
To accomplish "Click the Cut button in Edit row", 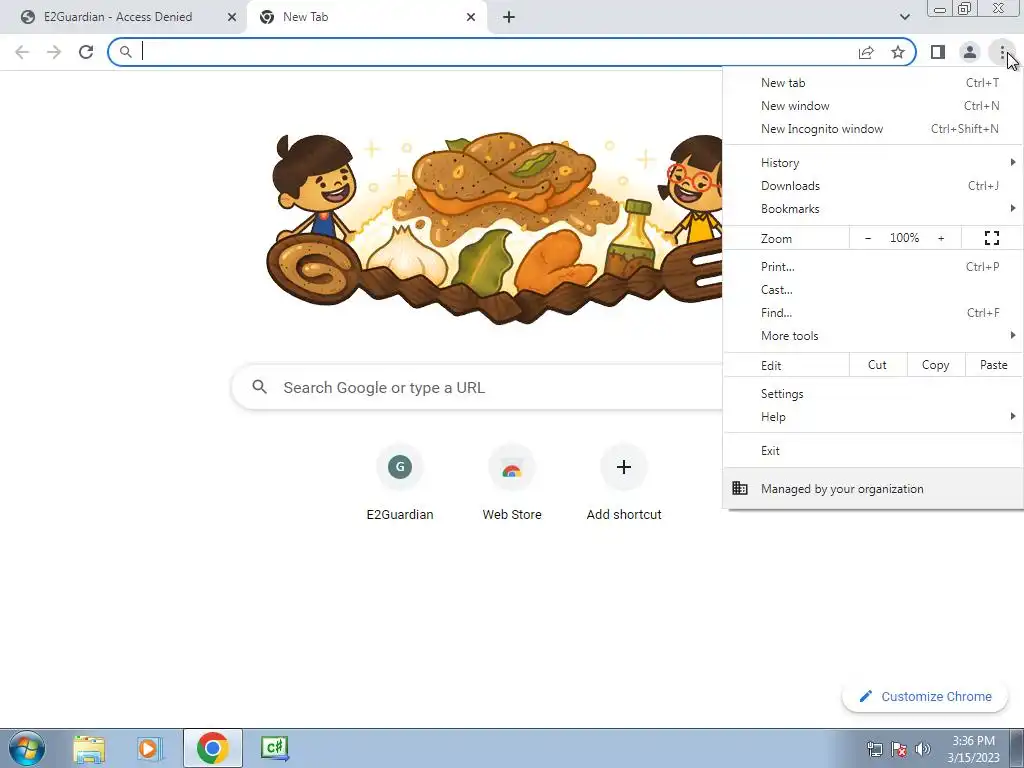I will [878, 365].
